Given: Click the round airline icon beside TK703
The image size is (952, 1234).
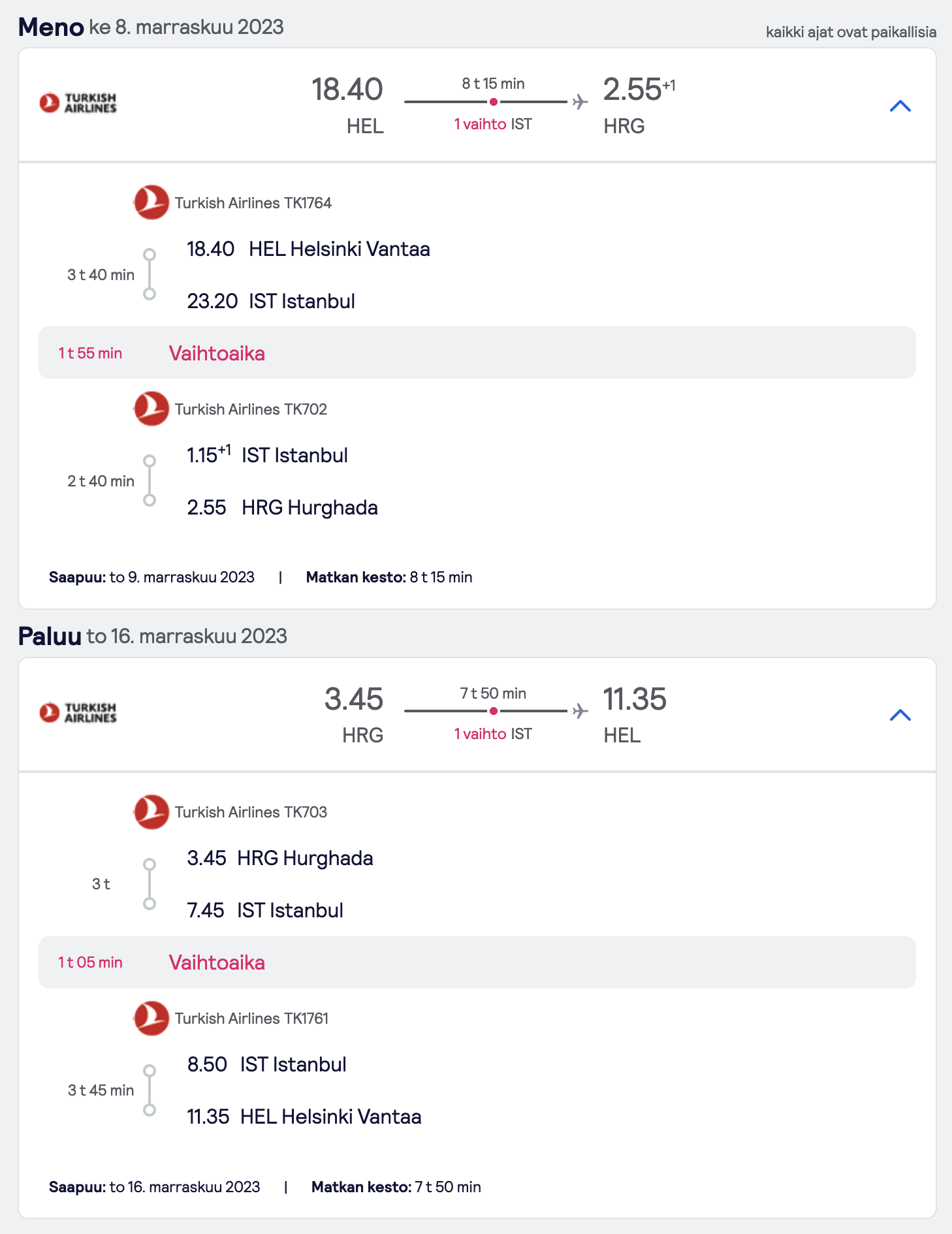Looking at the screenshot, I should click(x=151, y=812).
